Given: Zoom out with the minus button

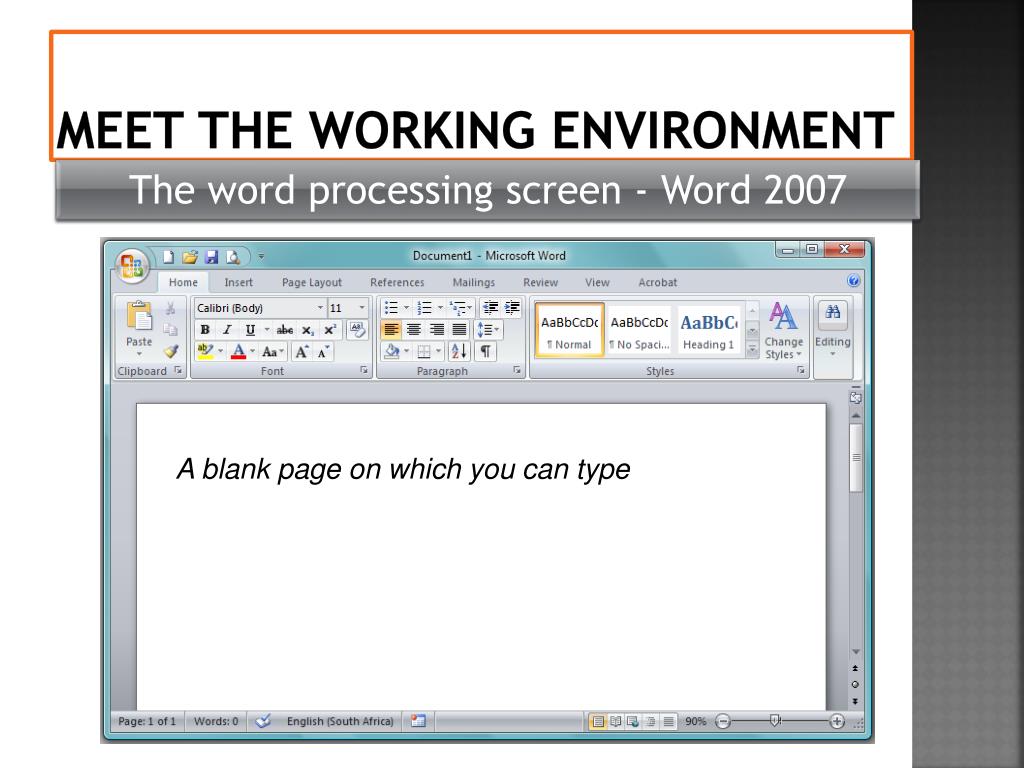Looking at the screenshot, I should [723, 721].
